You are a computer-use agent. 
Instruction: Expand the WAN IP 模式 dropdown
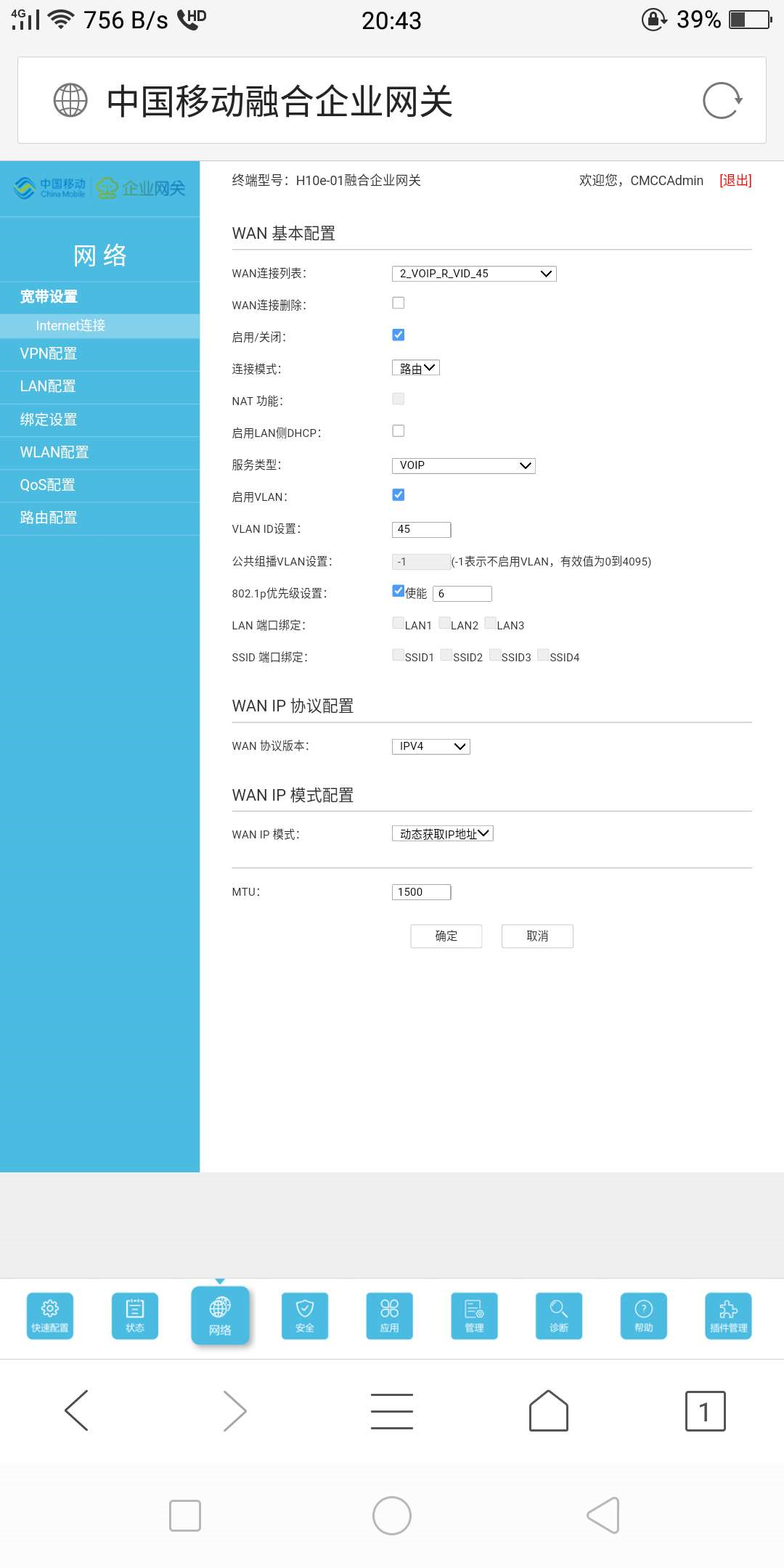tap(442, 834)
